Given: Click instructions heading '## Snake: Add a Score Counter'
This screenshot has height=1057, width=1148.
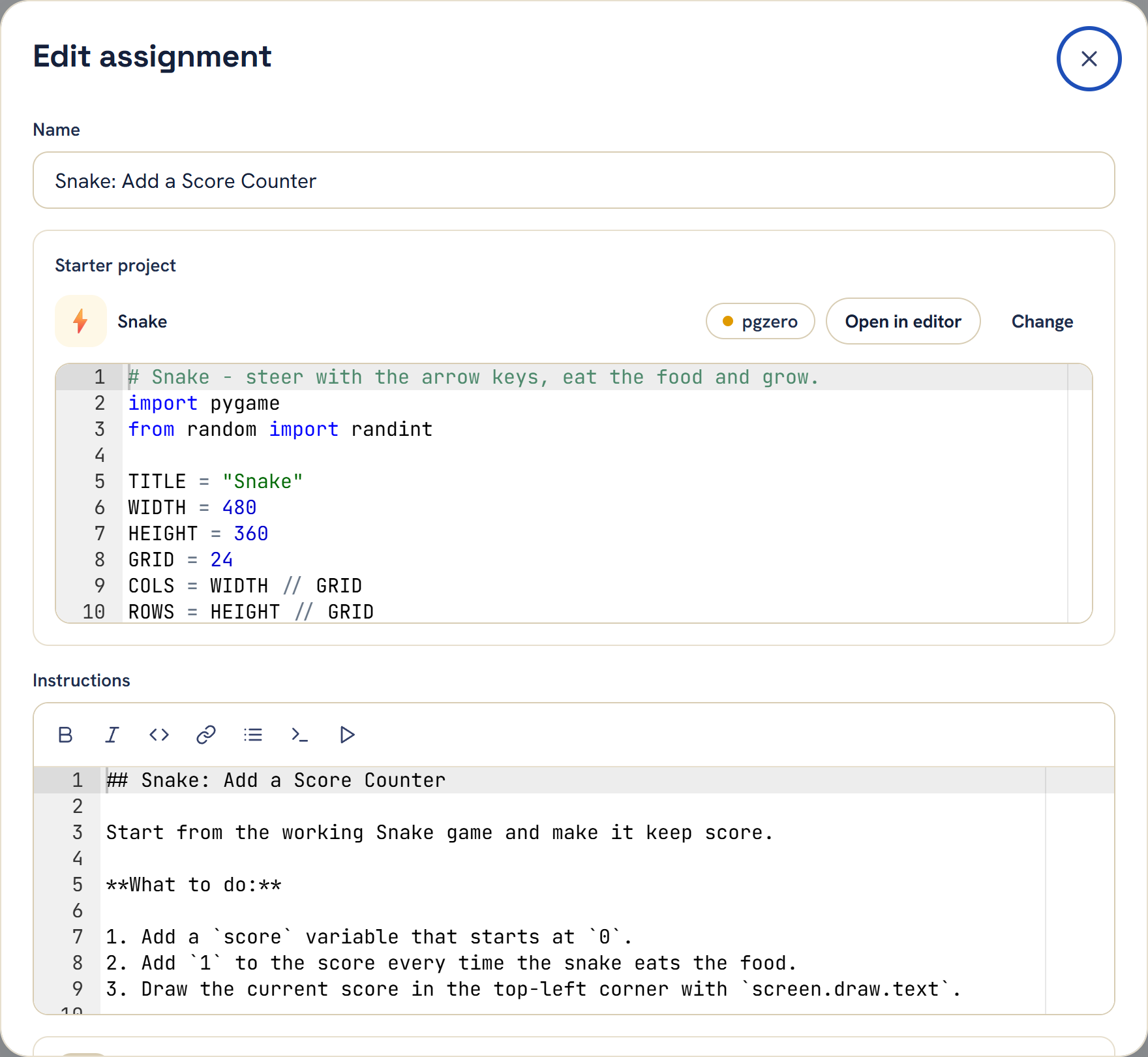Looking at the screenshot, I should [276, 780].
